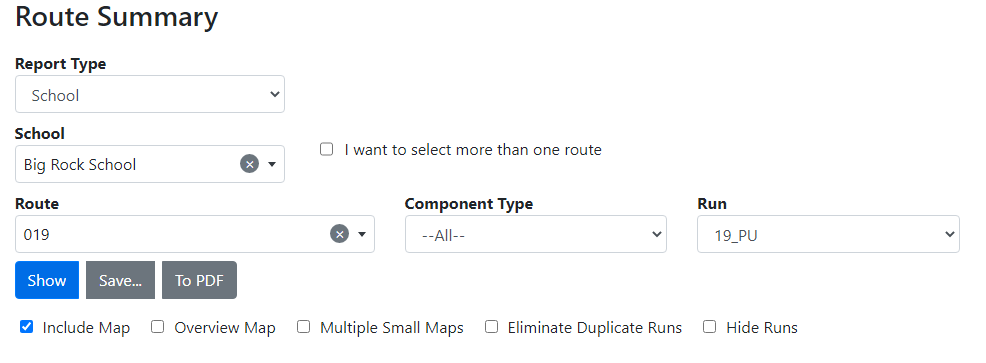This screenshot has height=363, width=986.
Task: Tick the Multiple Small Maps checkbox
Action: click(304, 327)
